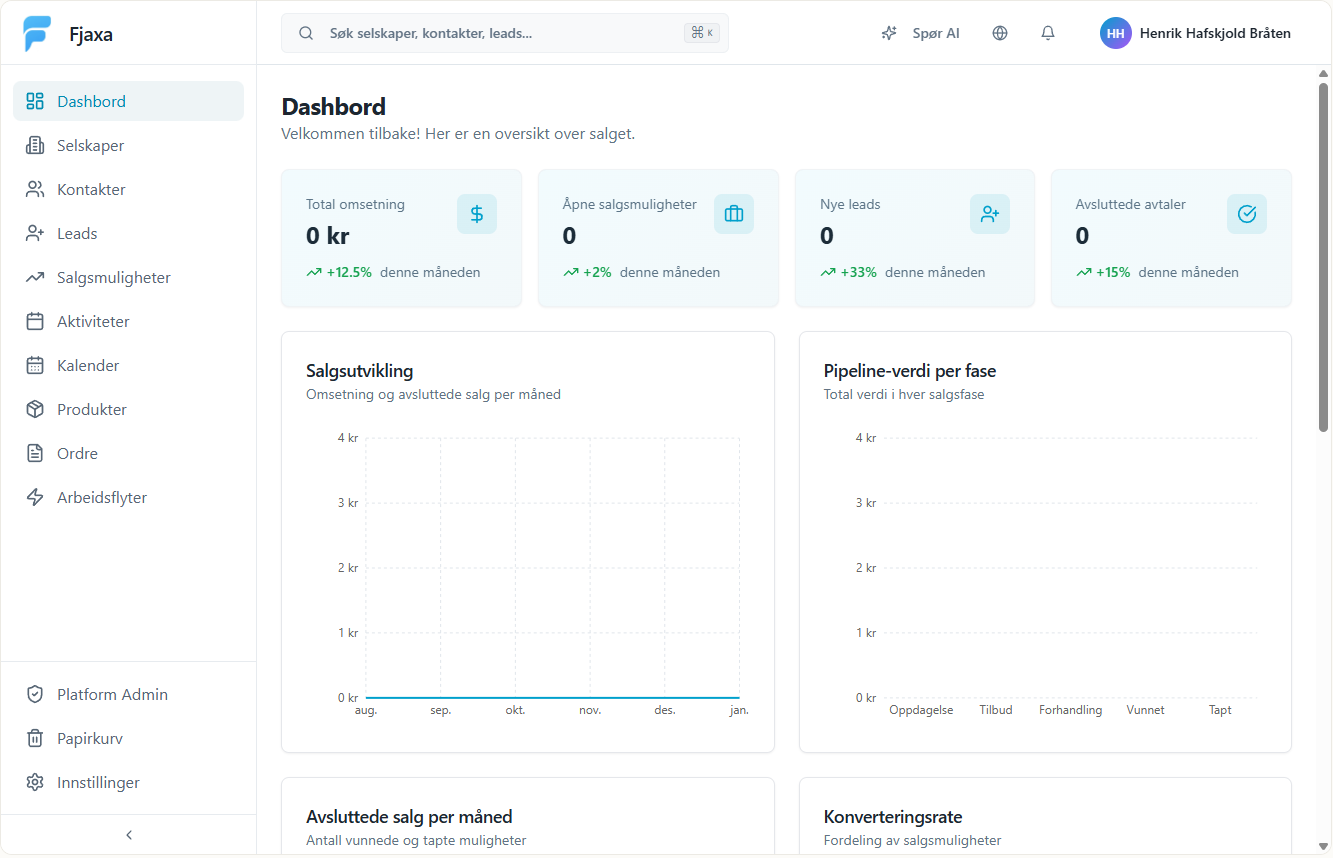This screenshot has height=858, width=1333.
Task: Click the Spør AI button
Action: pyautogui.click(x=921, y=33)
